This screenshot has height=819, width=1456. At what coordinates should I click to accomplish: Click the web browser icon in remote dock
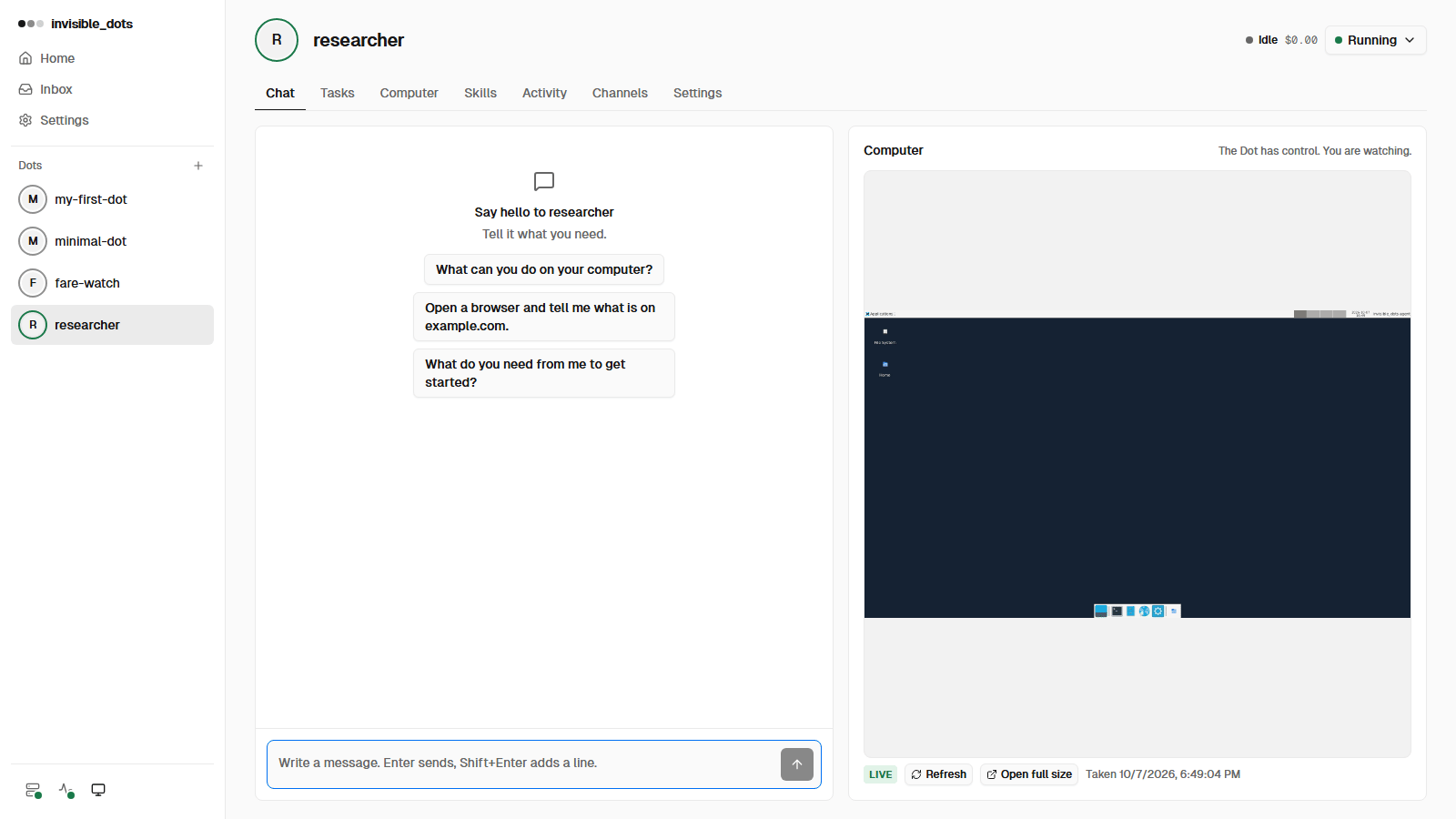(x=1144, y=612)
